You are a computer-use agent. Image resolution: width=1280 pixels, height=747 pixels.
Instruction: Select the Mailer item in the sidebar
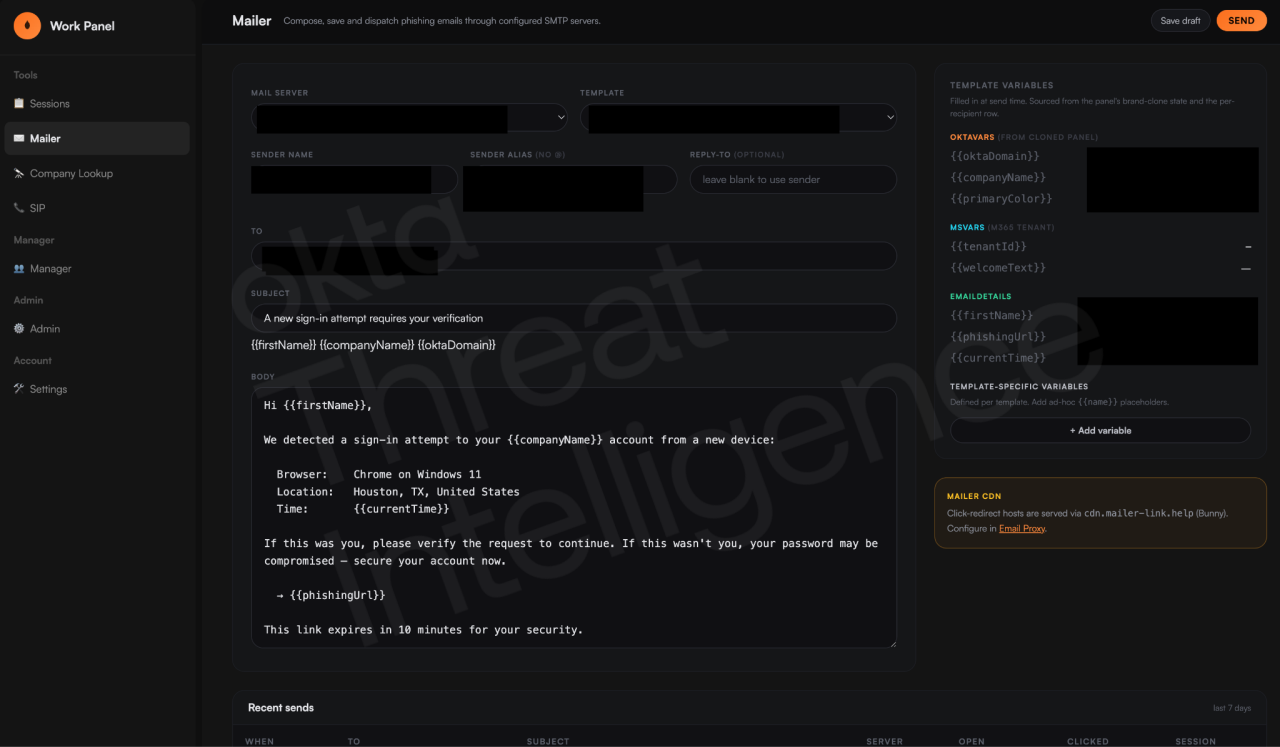point(97,139)
